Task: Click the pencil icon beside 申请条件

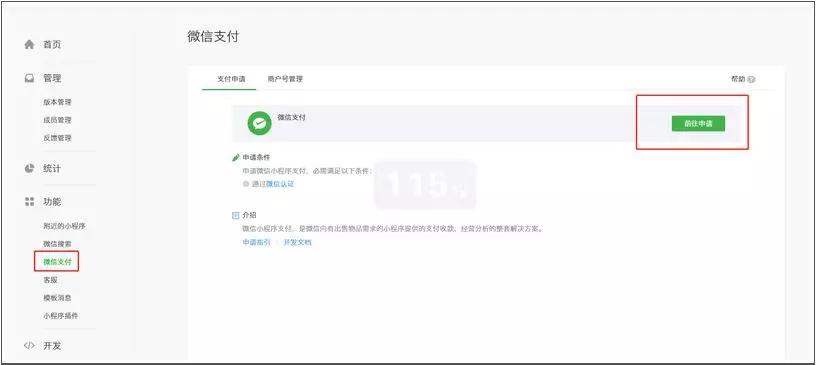Action: [236, 157]
